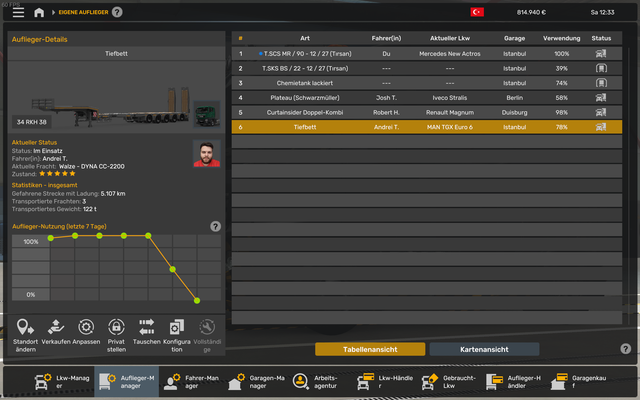Click status icon of T.SKS BS row
640x400 pixels.
pyautogui.click(x=601, y=68)
